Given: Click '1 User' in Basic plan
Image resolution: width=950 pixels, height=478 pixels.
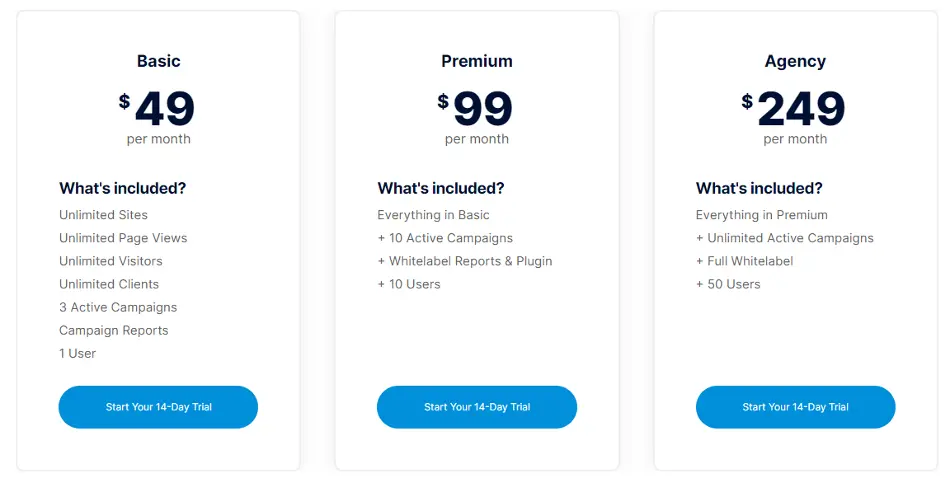Looking at the screenshot, I should [x=78, y=353].
